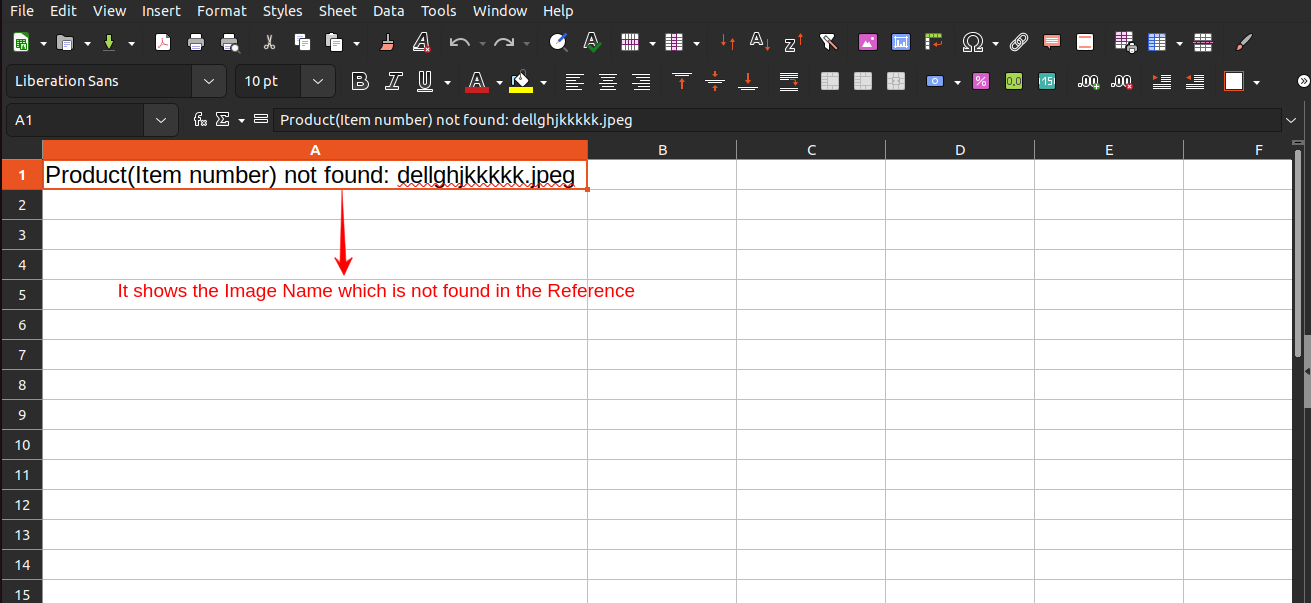Insert a hyperlink
The height and width of the screenshot is (603, 1311).
pos(1019,41)
